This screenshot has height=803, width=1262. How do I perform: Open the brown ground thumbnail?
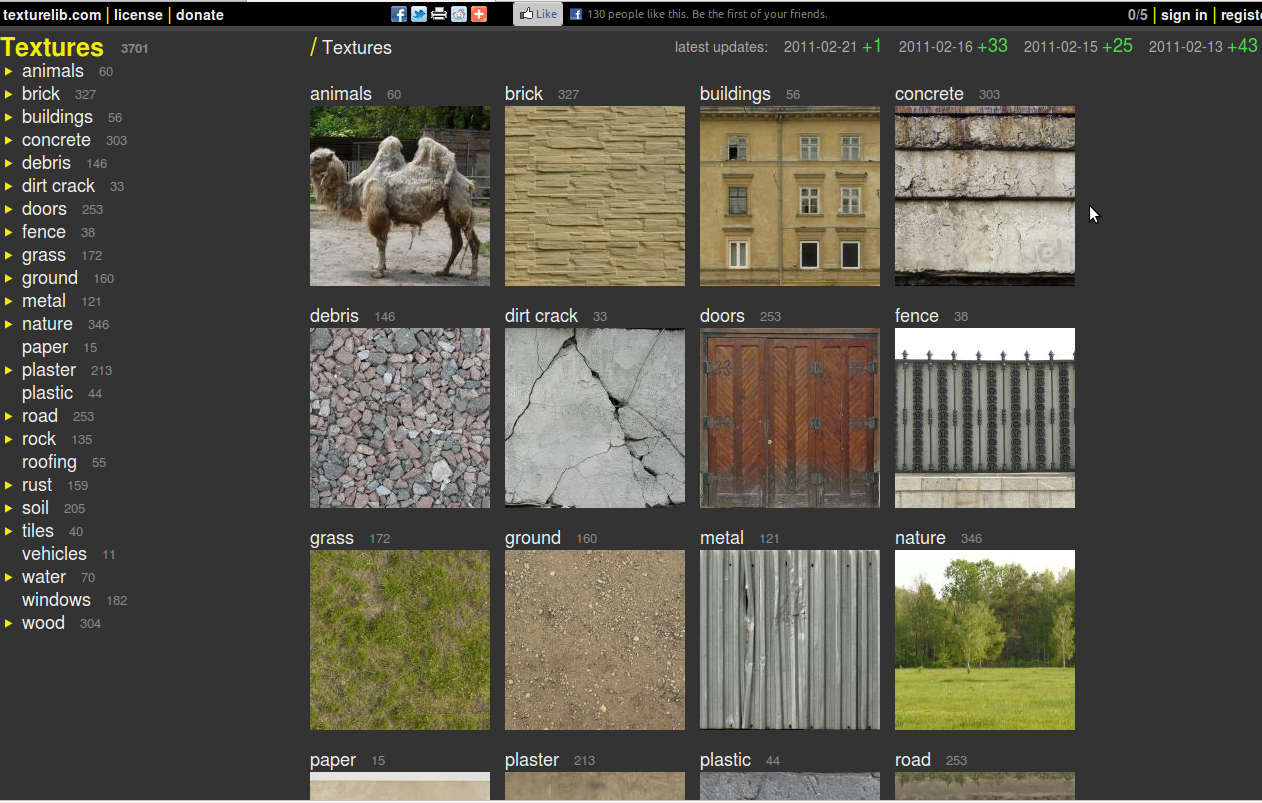pyautogui.click(x=595, y=640)
